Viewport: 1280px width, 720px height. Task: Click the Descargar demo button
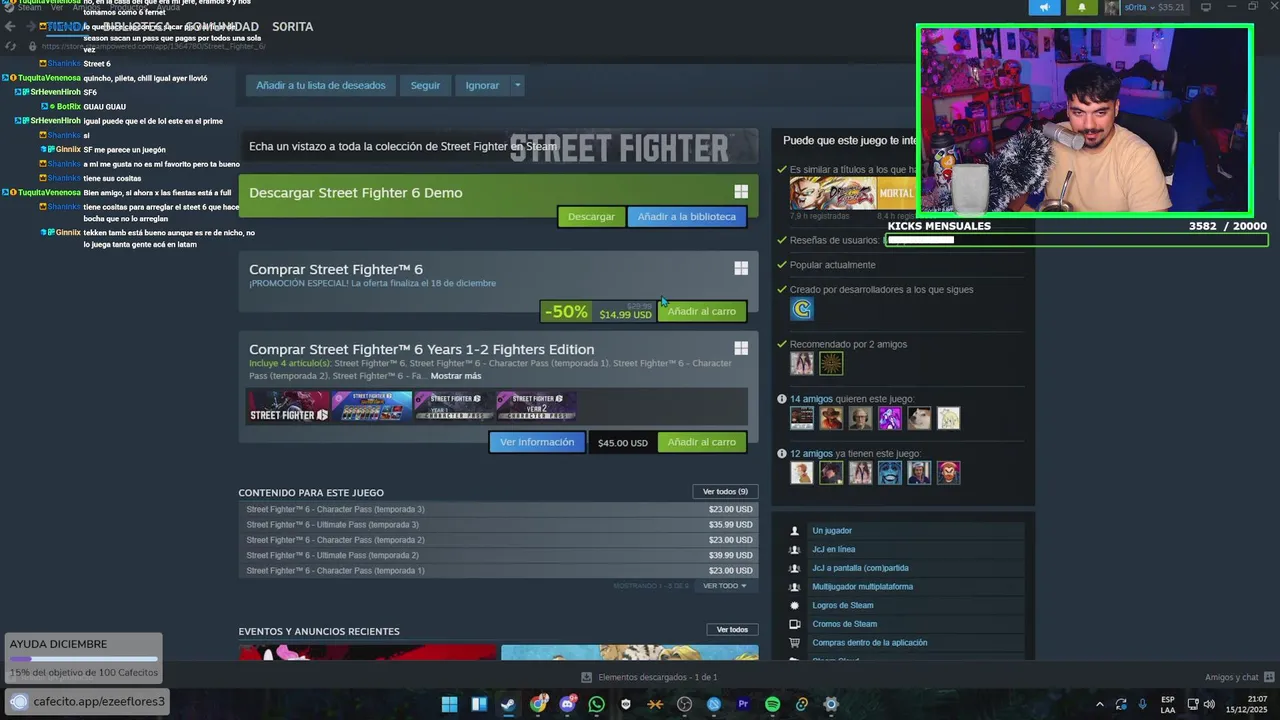(591, 216)
